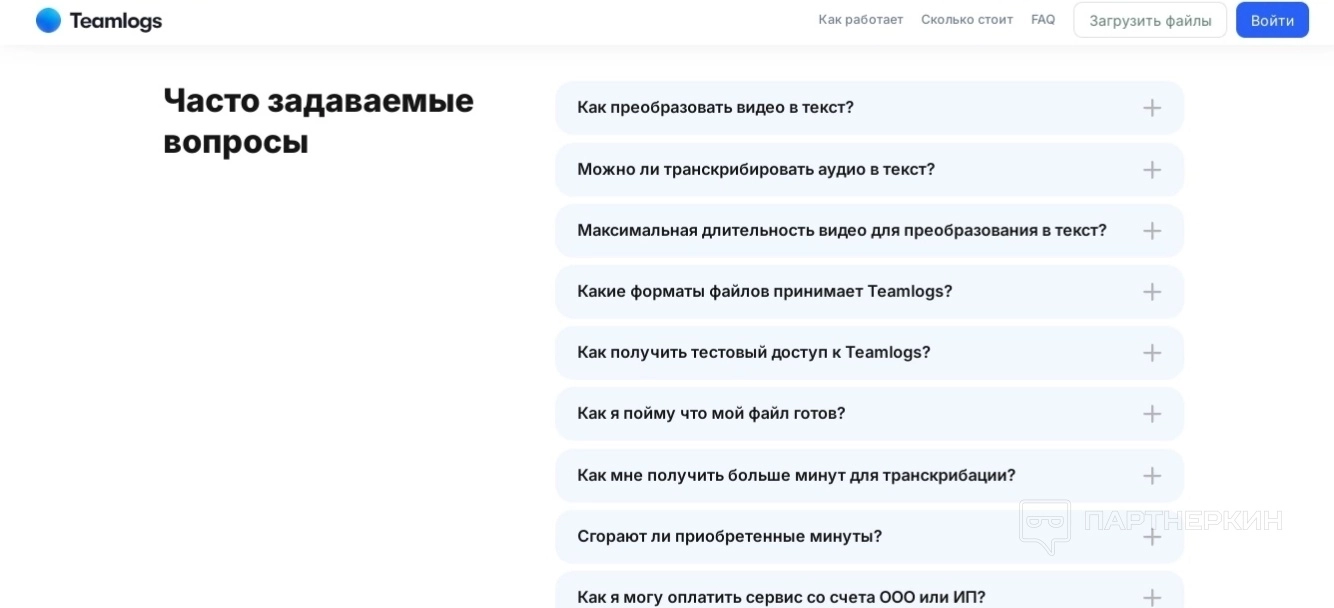Screen dimensions: 1334x608
Task: Expand plus icon for 'Как получить тестовый доступ'
Action: coord(1152,353)
